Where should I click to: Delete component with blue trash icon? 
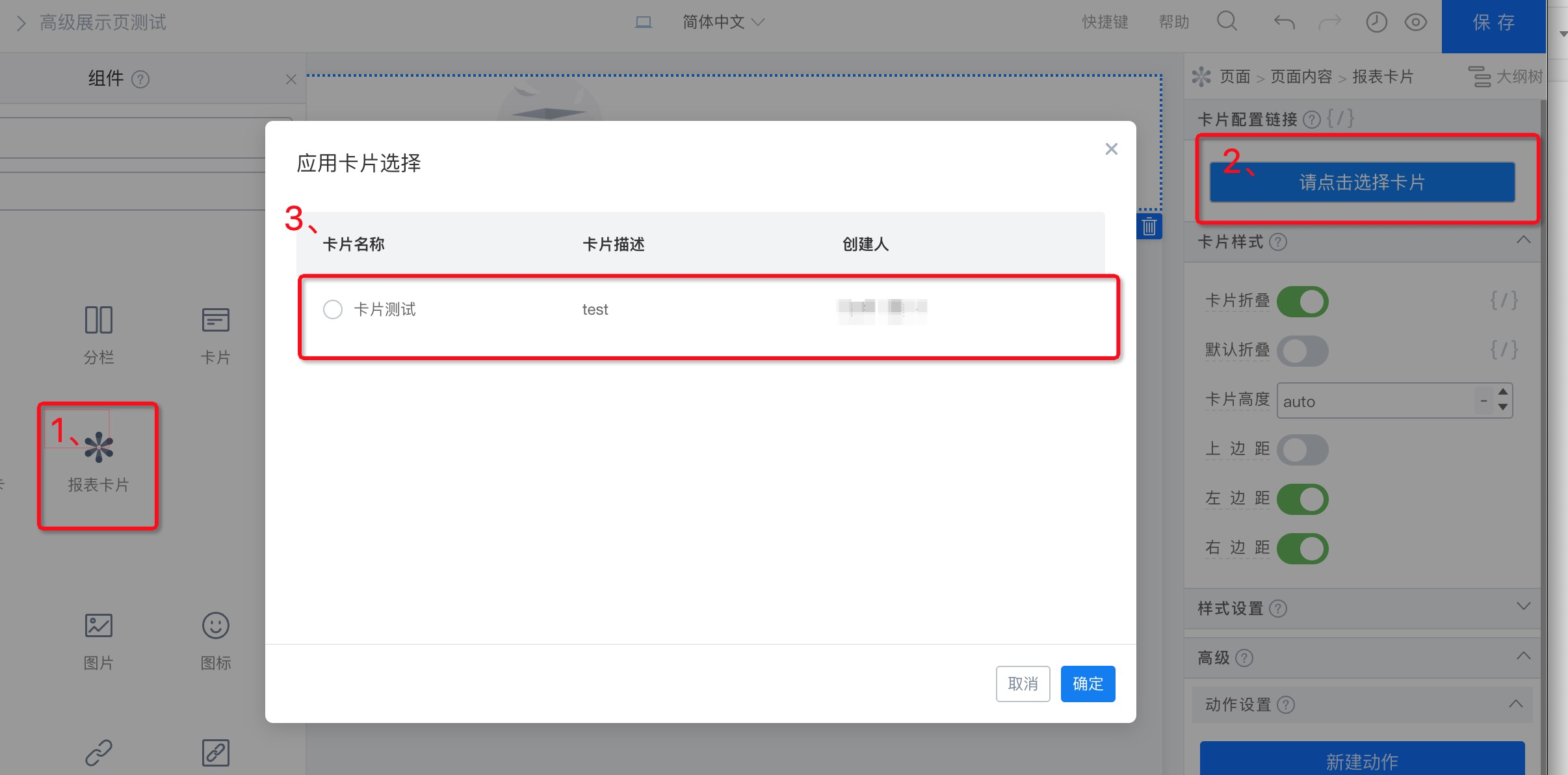click(1149, 227)
